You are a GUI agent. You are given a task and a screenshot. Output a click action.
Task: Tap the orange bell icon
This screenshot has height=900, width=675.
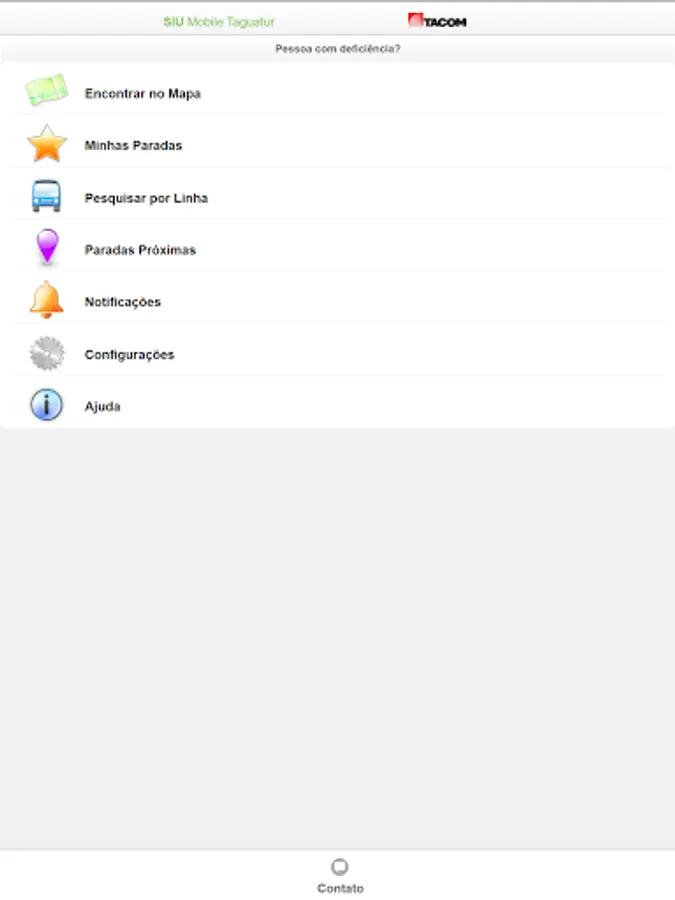pyautogui.click(x=46, y=300)
